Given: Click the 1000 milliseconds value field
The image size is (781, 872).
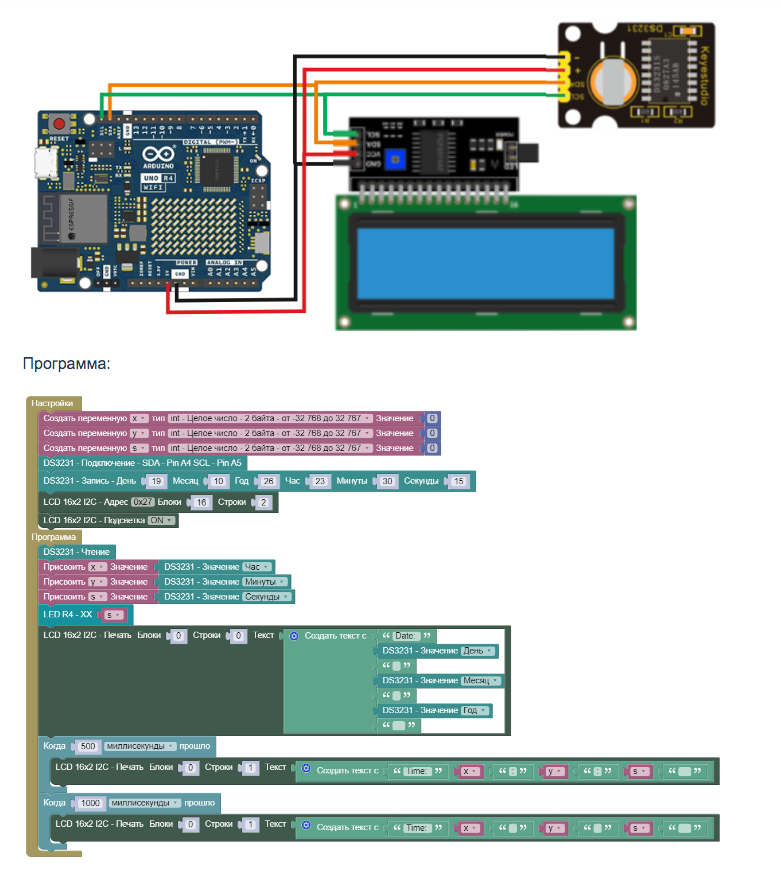Looking at the screenshot, I should click(x=91, y=802).
